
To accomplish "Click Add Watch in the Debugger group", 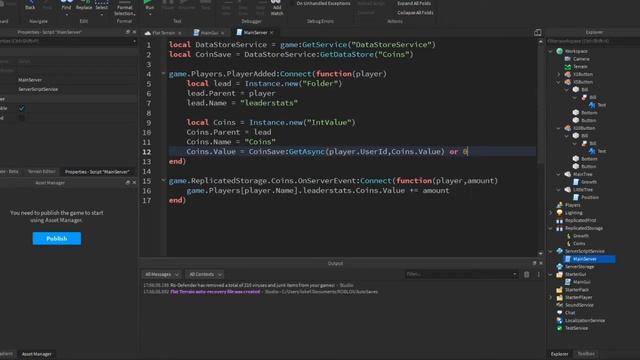I will click(x=277, y=8).
